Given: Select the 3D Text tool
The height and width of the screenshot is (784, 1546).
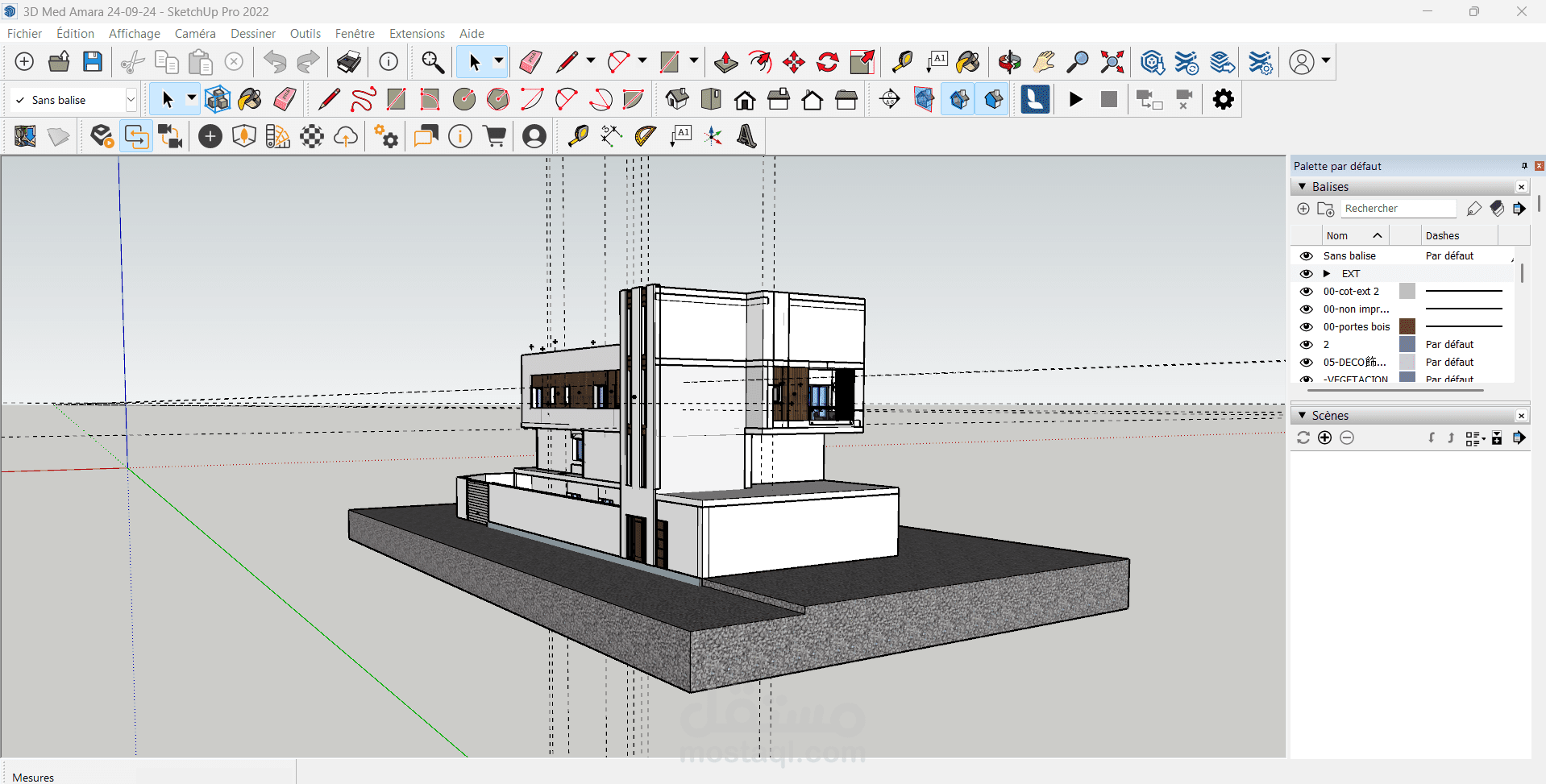Looking at the screenshot, I should pos(746,136).
